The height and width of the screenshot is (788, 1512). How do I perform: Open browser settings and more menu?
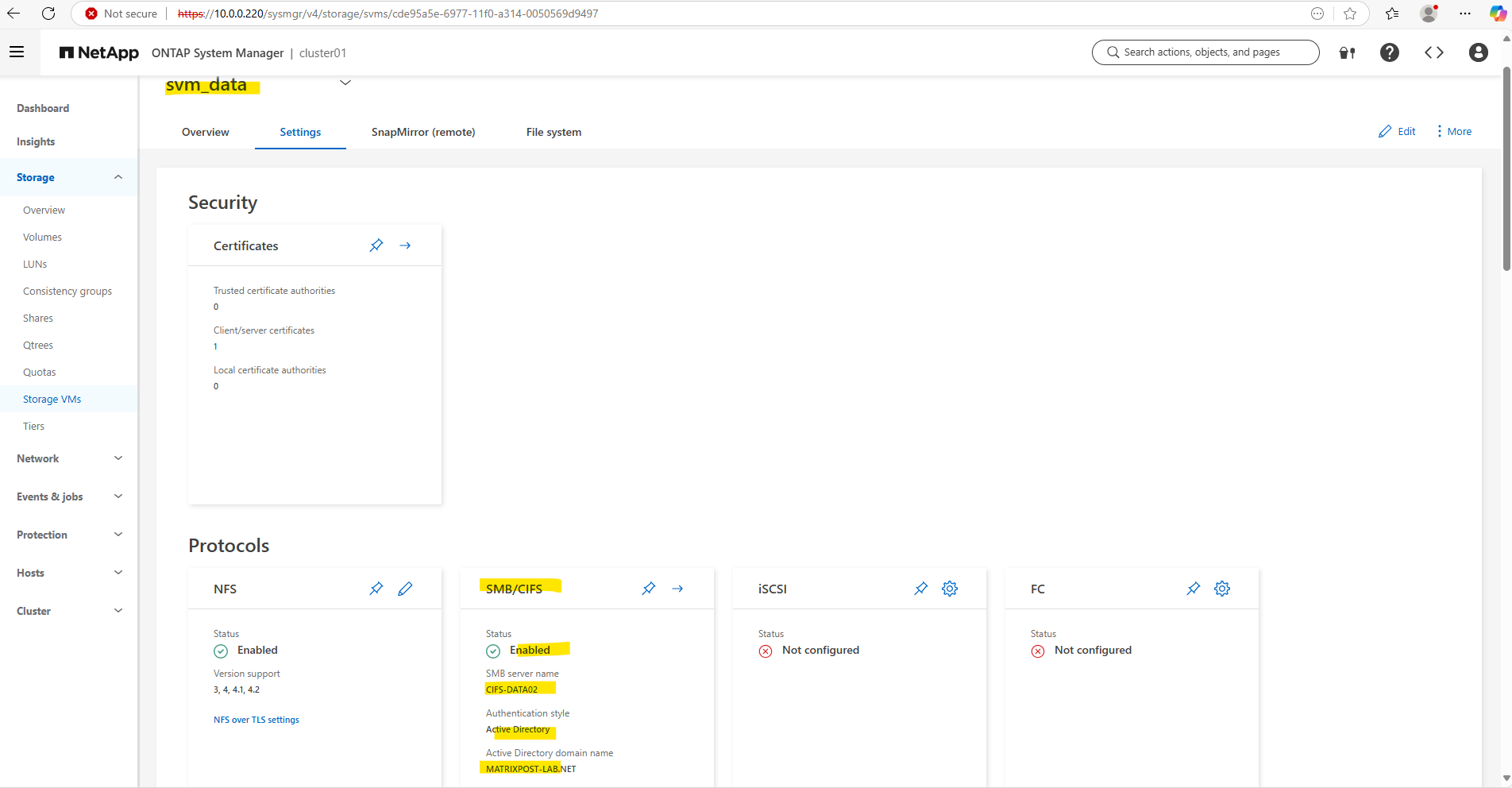point(1465,14)
